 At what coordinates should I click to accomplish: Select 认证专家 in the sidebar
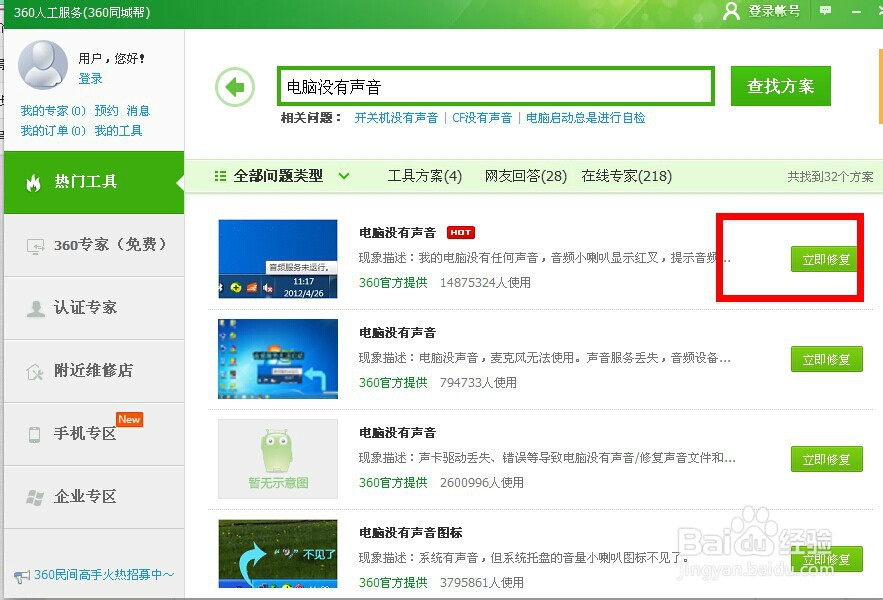[x=94, y=308]
